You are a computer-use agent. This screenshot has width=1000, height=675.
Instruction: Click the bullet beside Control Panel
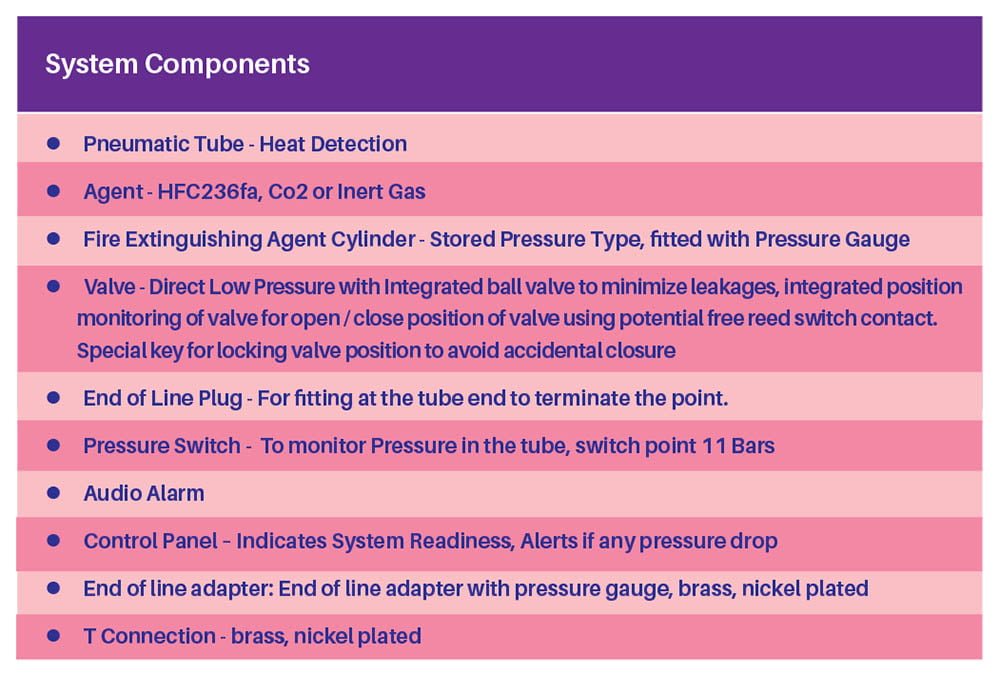54,540
